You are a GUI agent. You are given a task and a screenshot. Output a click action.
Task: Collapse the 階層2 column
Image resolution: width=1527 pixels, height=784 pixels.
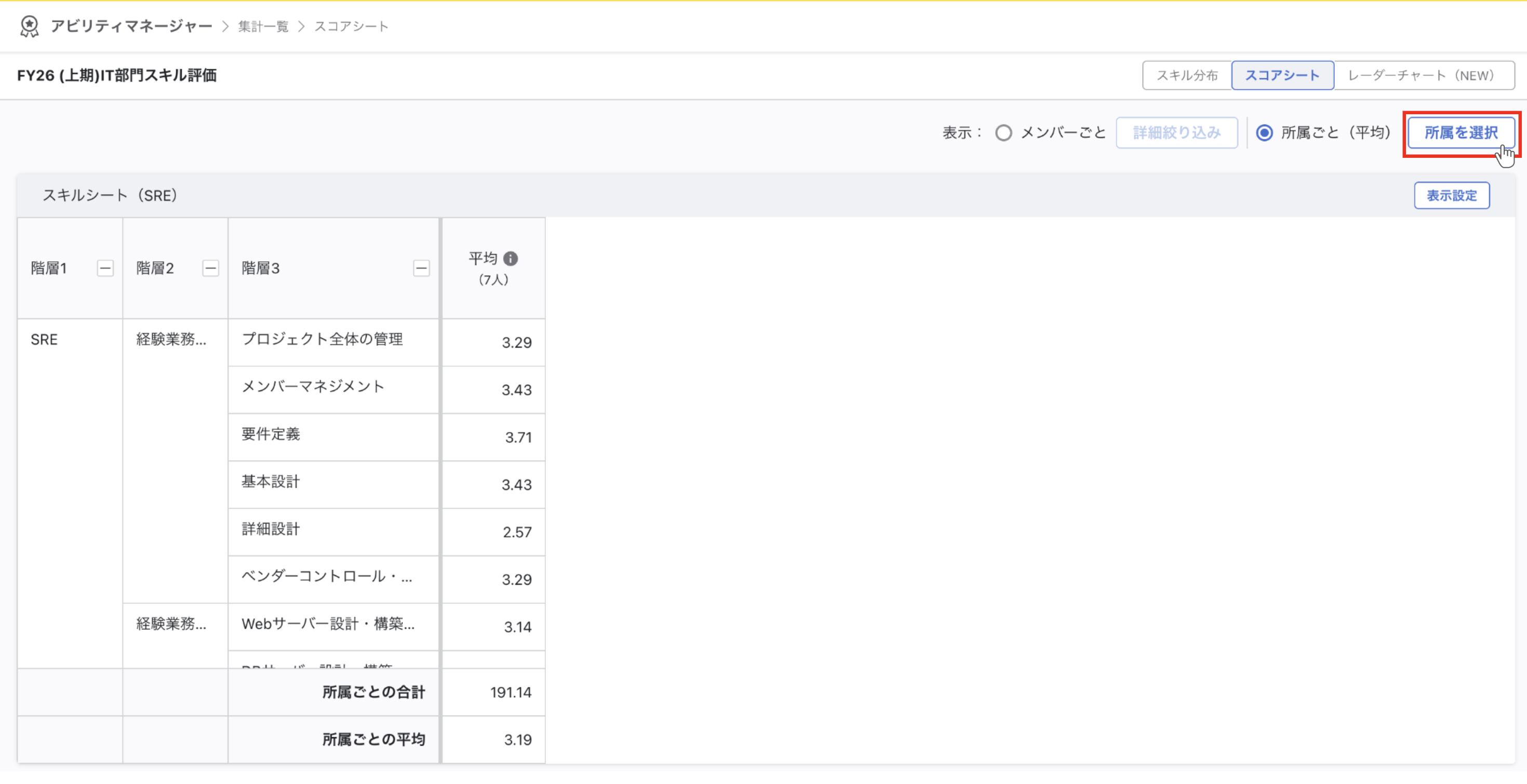tap(210, 268)
